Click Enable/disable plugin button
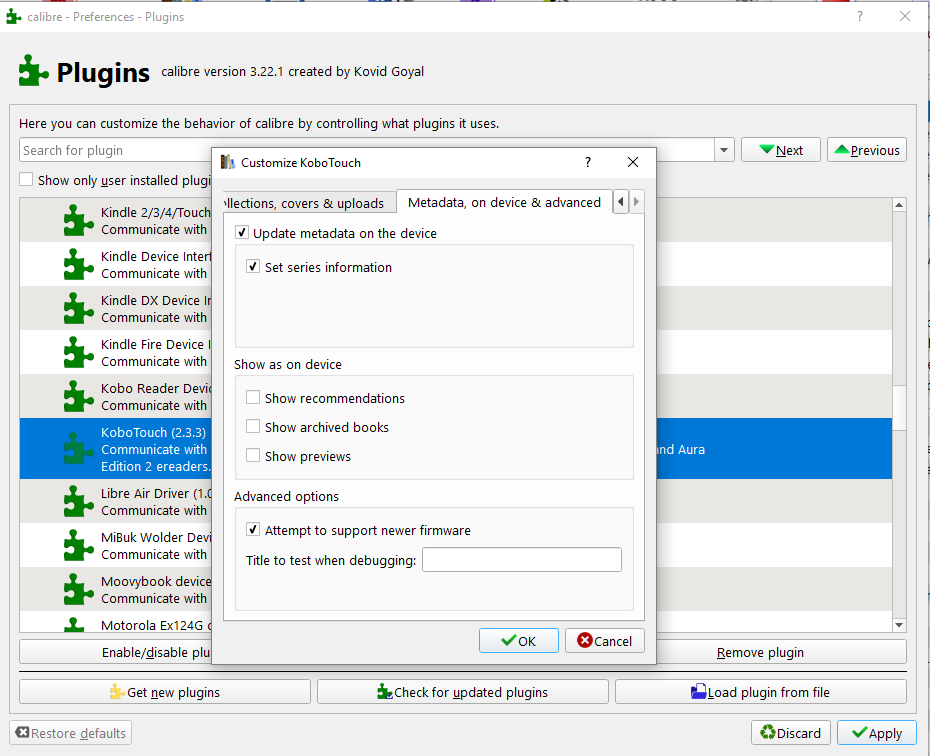Viewport: 930px width, 756px height. [116, 652]
